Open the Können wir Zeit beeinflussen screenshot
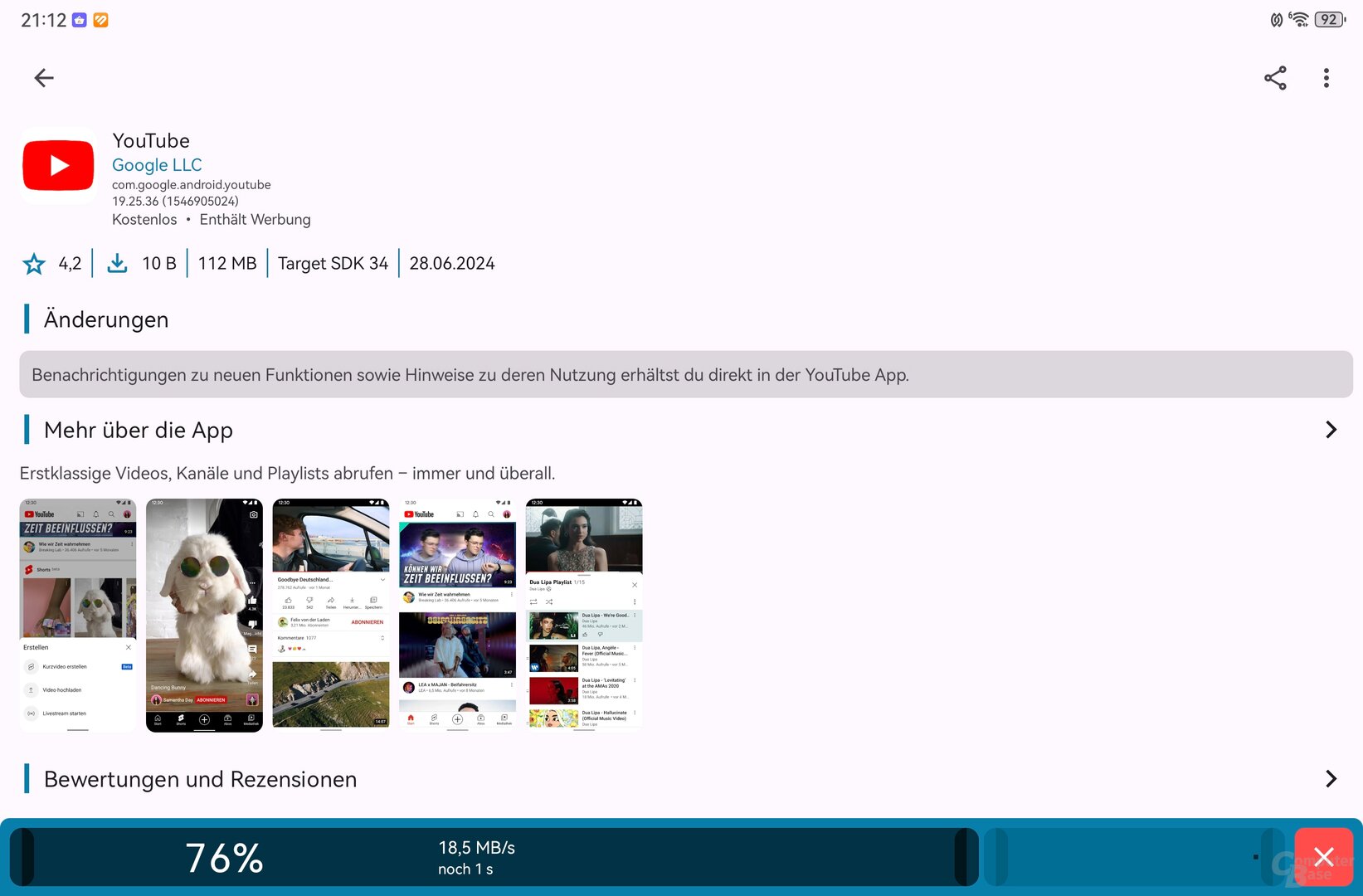The image size is (1363, 896). pyautogui.click(x=457, y=615)
